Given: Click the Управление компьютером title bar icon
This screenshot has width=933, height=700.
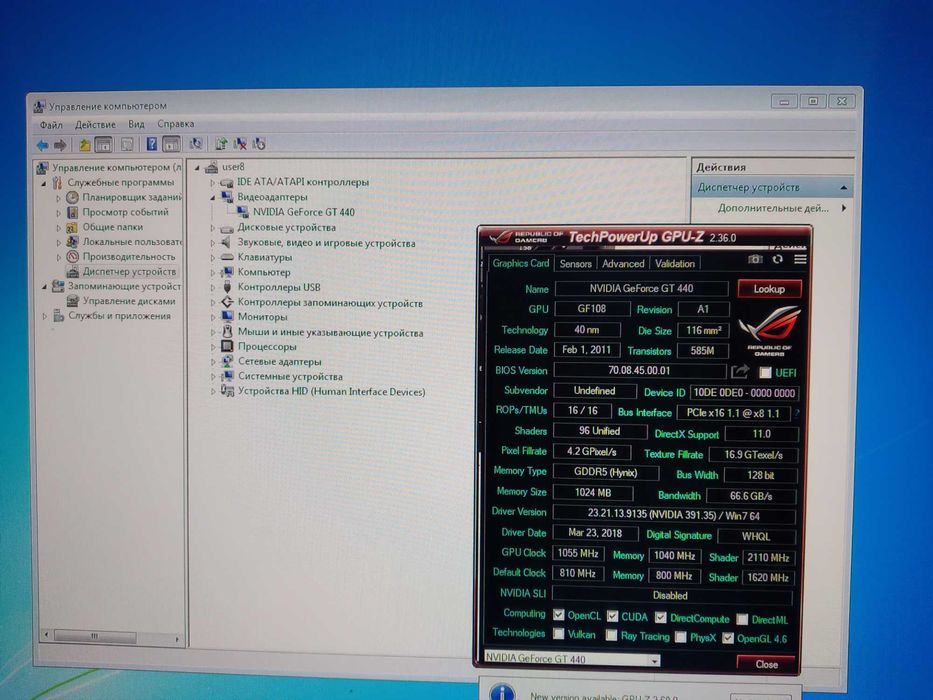Looking at the screenshot, I should [39, 107].
